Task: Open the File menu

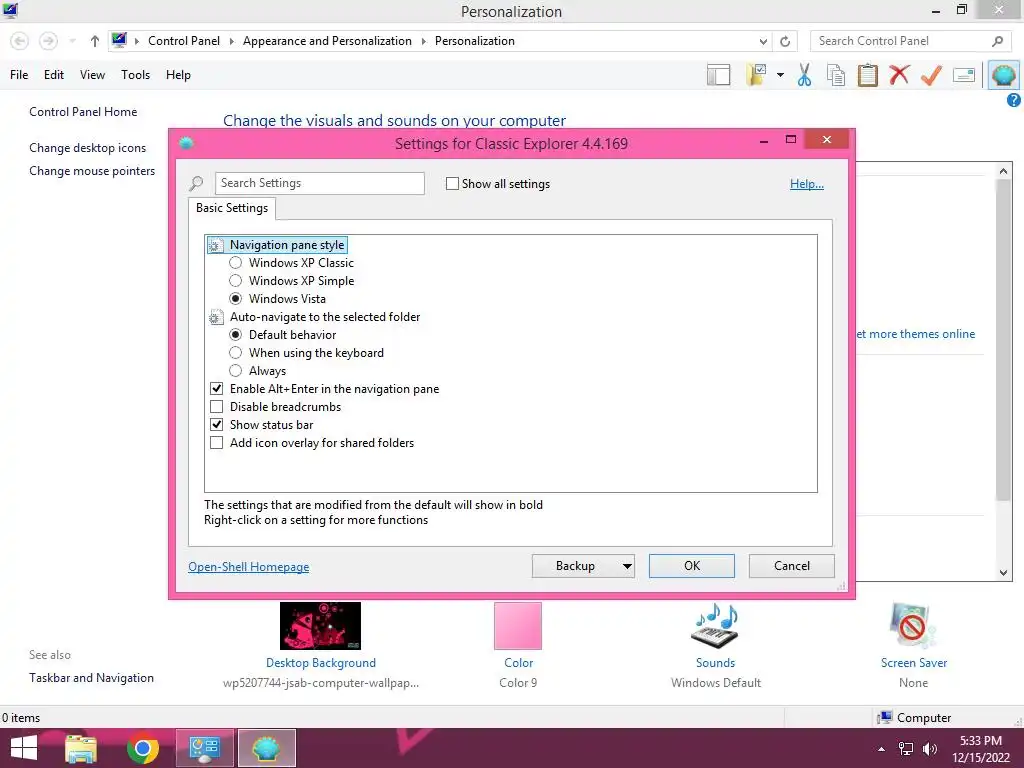Action: pos(19,75)
